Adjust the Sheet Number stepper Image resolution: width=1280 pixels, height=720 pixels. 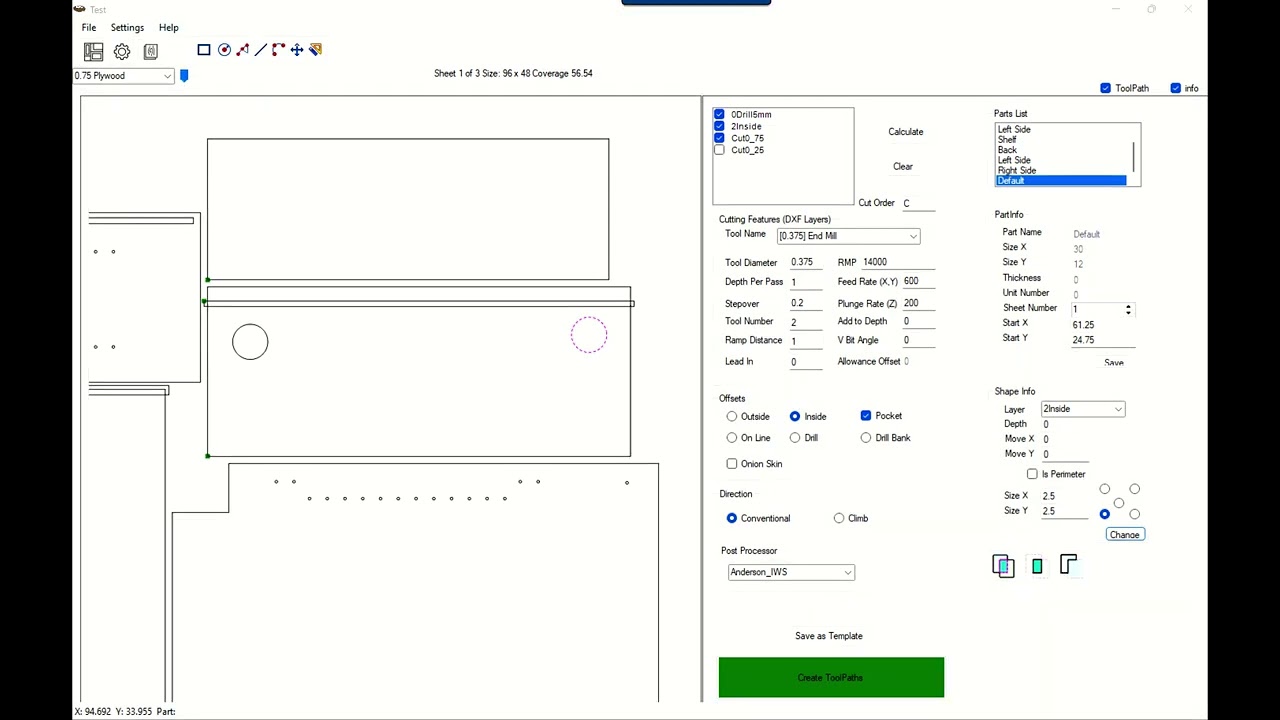(x=1128, y=310)
